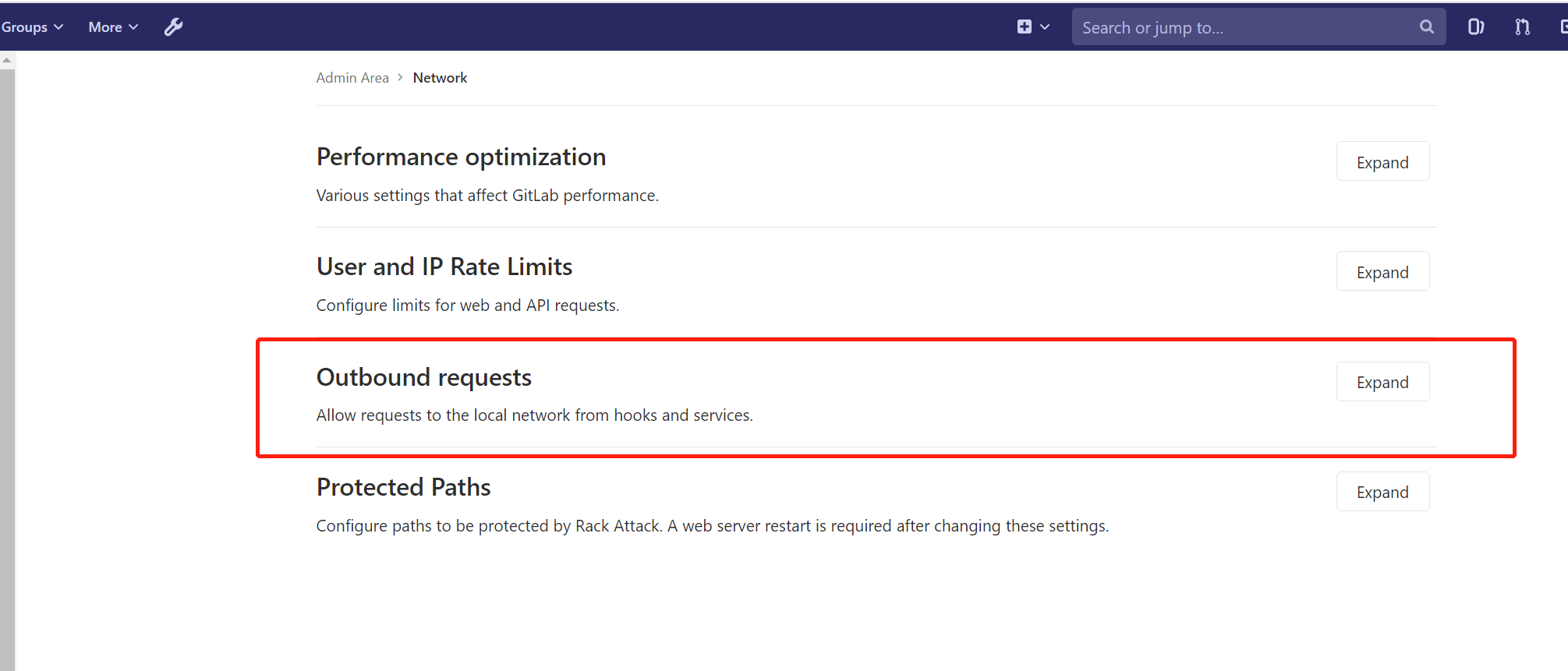Image resolution: width=1568 pixels, height=671 pixels.
Task: Expand the Performance optimization section
Action: tap(1382, 161)
